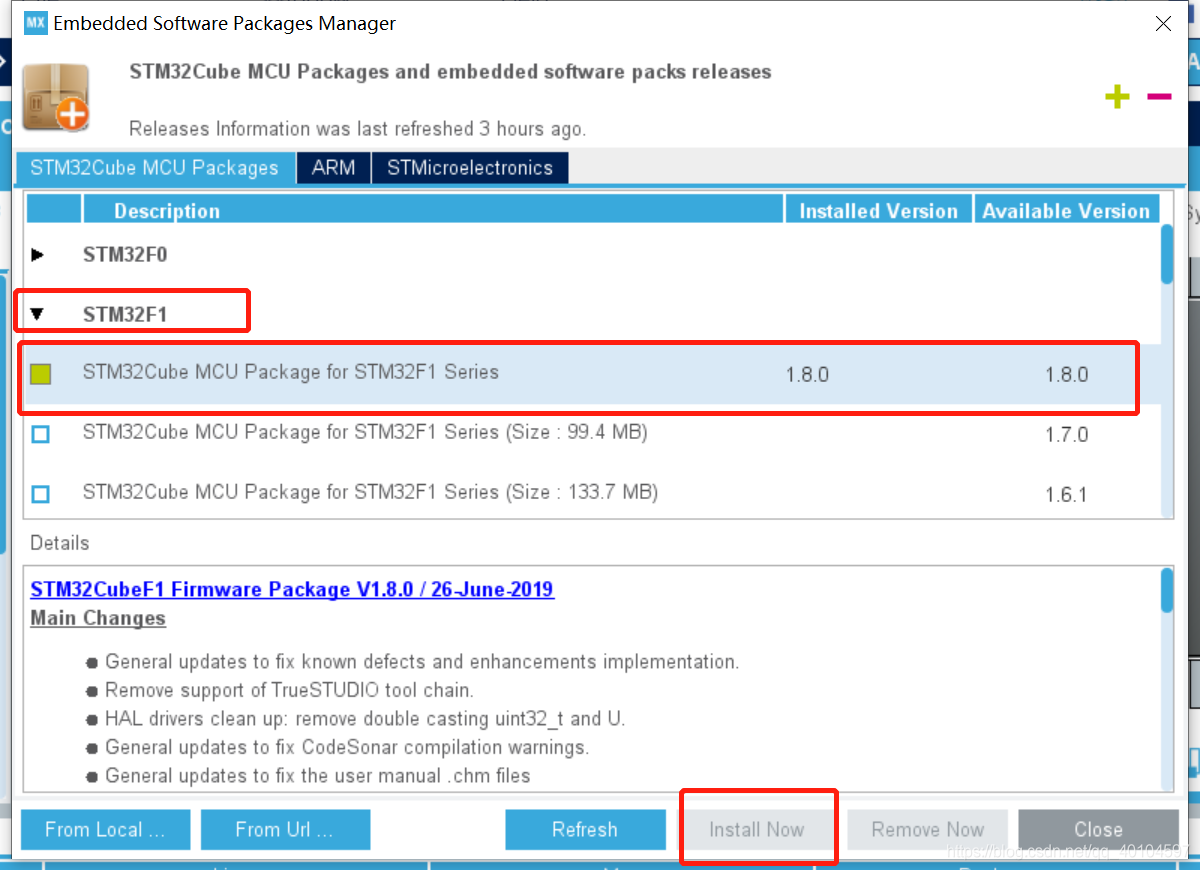Image resolution: width=1200 pixels, height=870 pixels.
Task: Click the Installed Version column header
Action: tap(879, 210)
